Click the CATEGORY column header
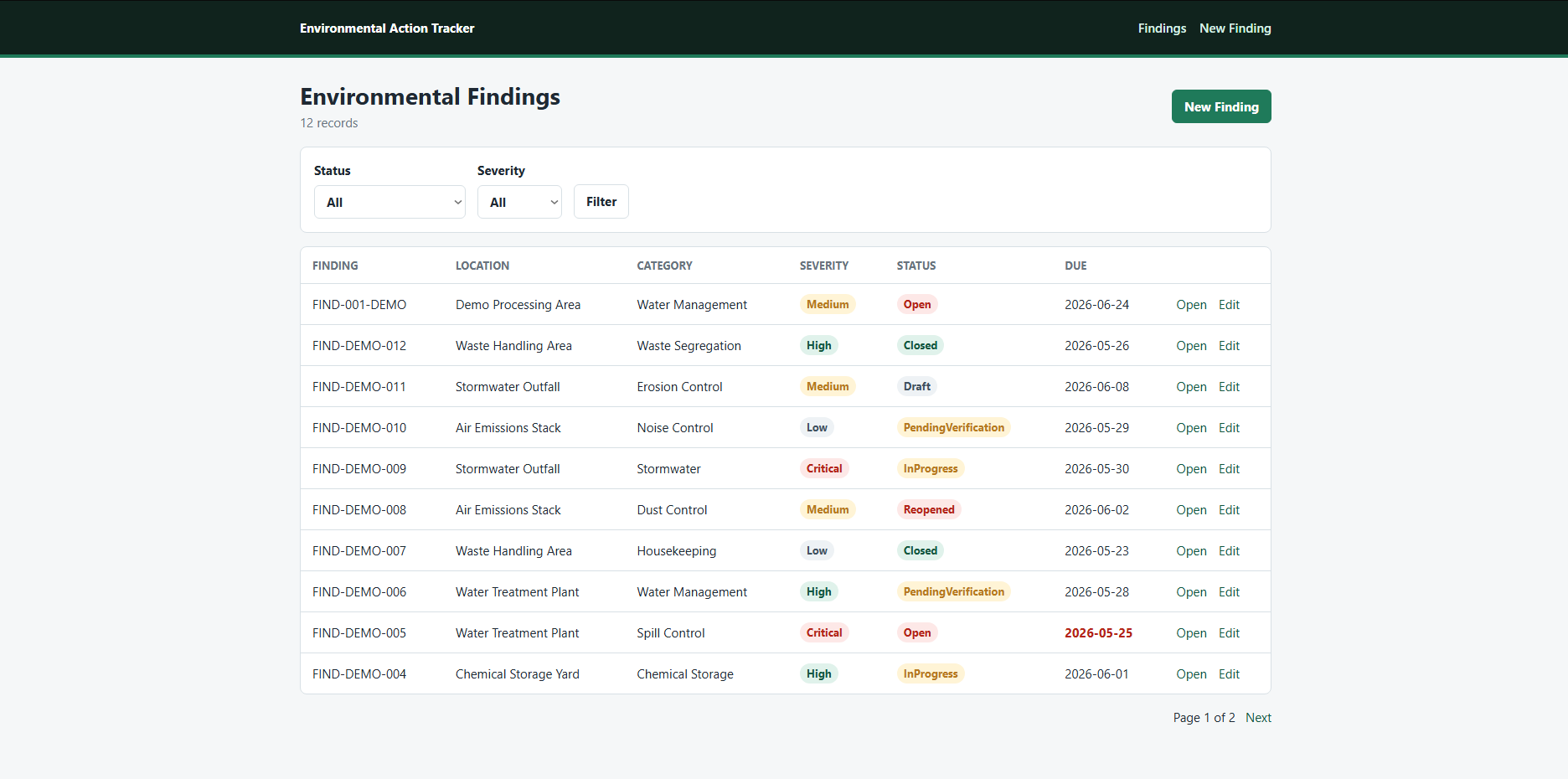The image size is (1568, 779). [x=664, y=266]
